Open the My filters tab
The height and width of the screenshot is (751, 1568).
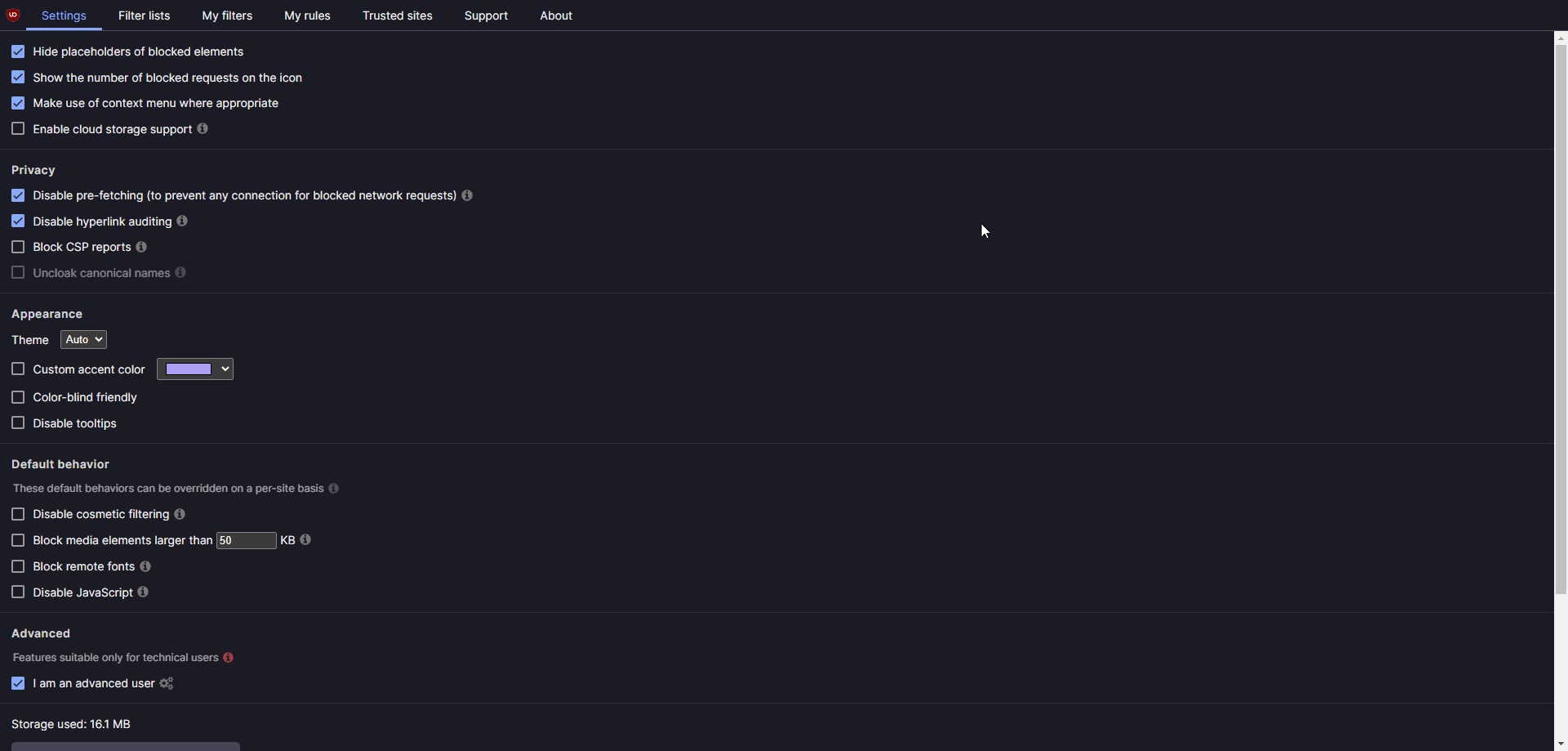click(227, 16)
